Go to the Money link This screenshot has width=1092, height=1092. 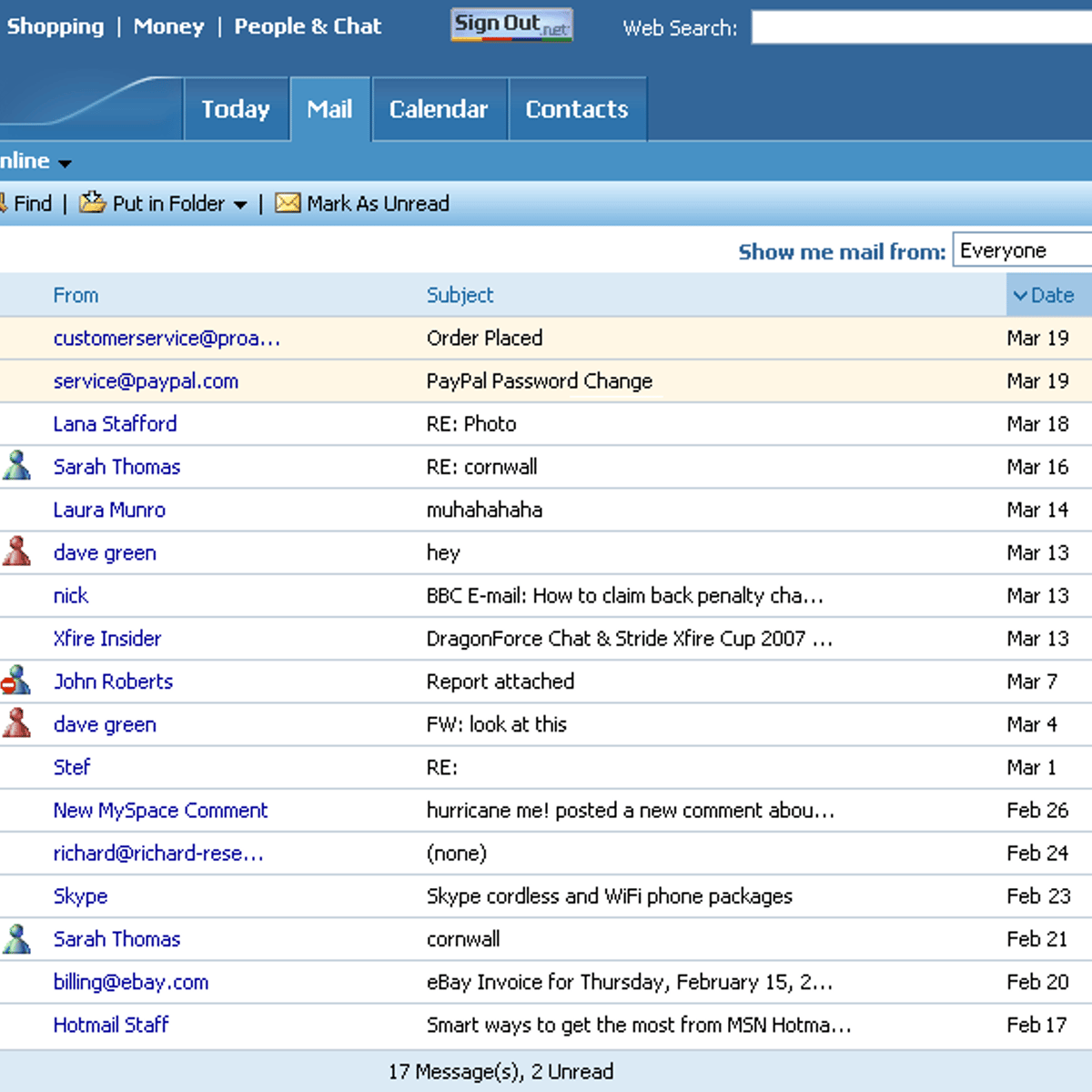point(169,26)
